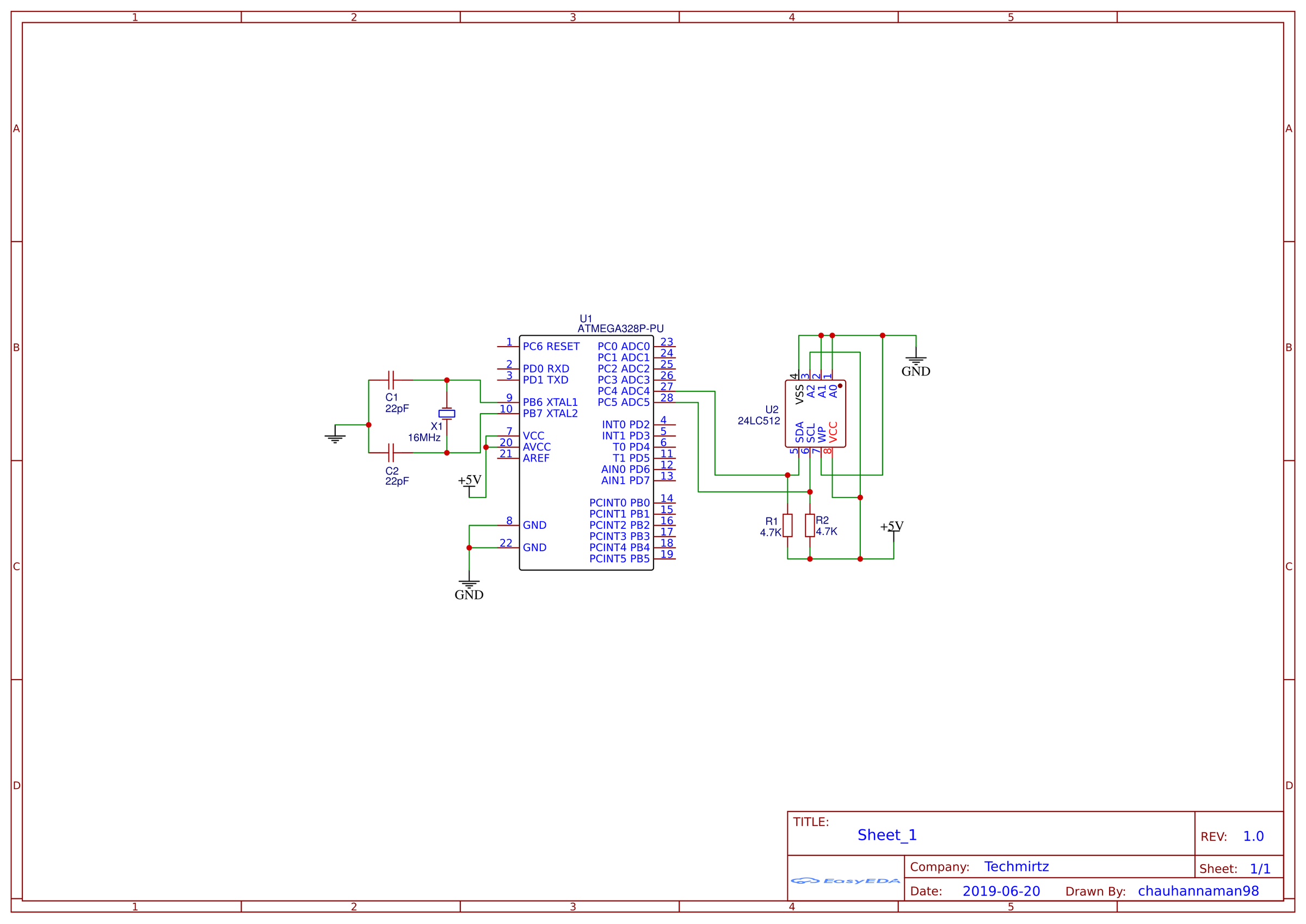Click the author name chauhannaman98

[1197, 891]
